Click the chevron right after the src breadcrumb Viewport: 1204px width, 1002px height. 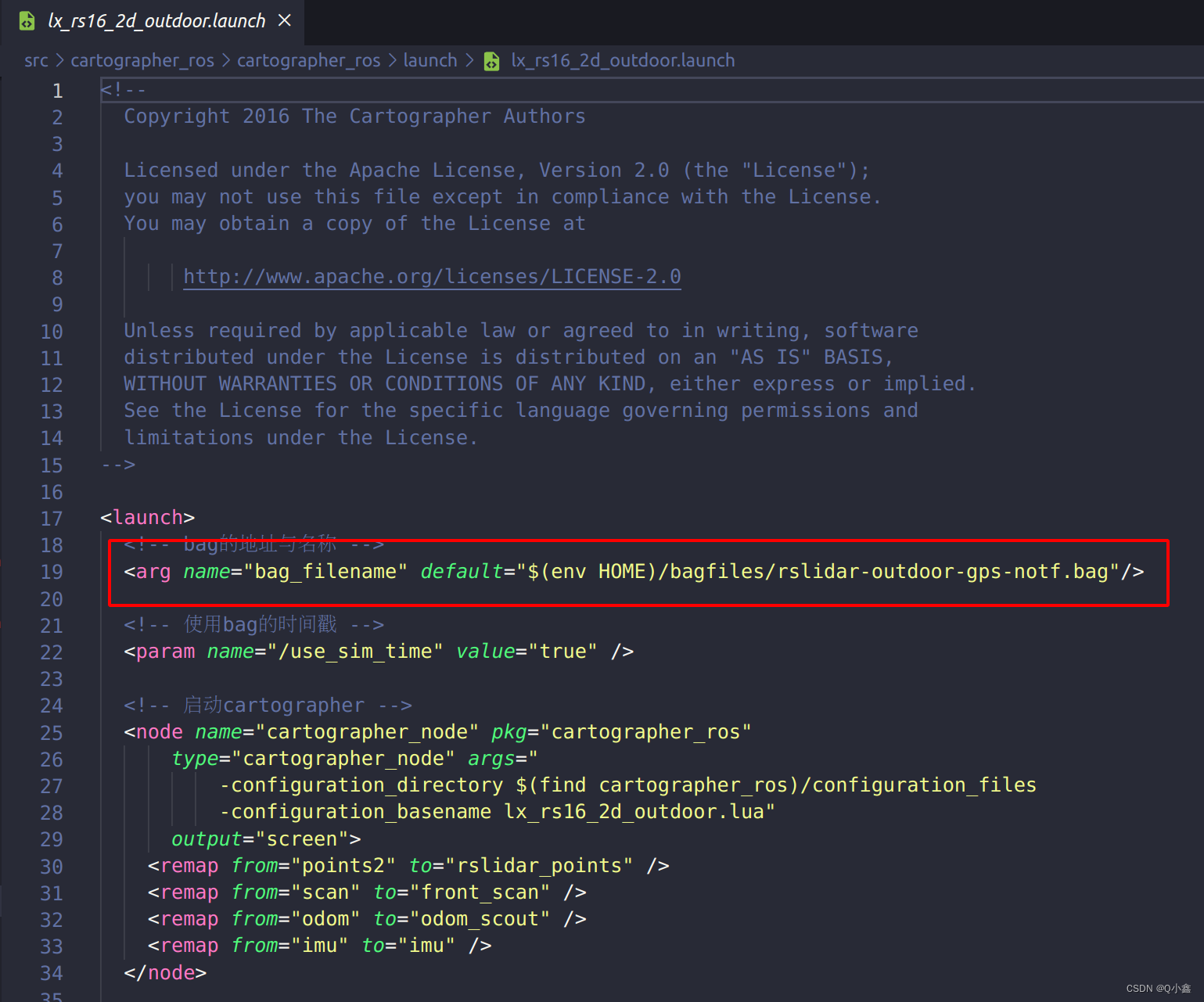click(59, 61)
